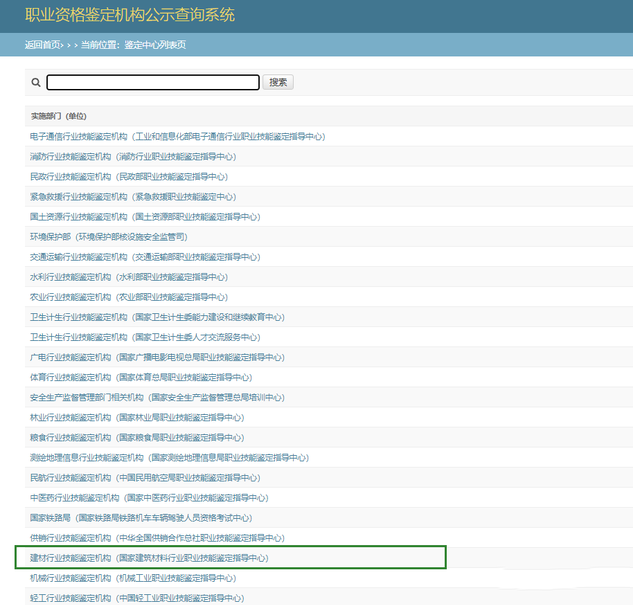The image size is (633, 605).
Task: Open 国家铁路局 link
Action: coord(141,518)
